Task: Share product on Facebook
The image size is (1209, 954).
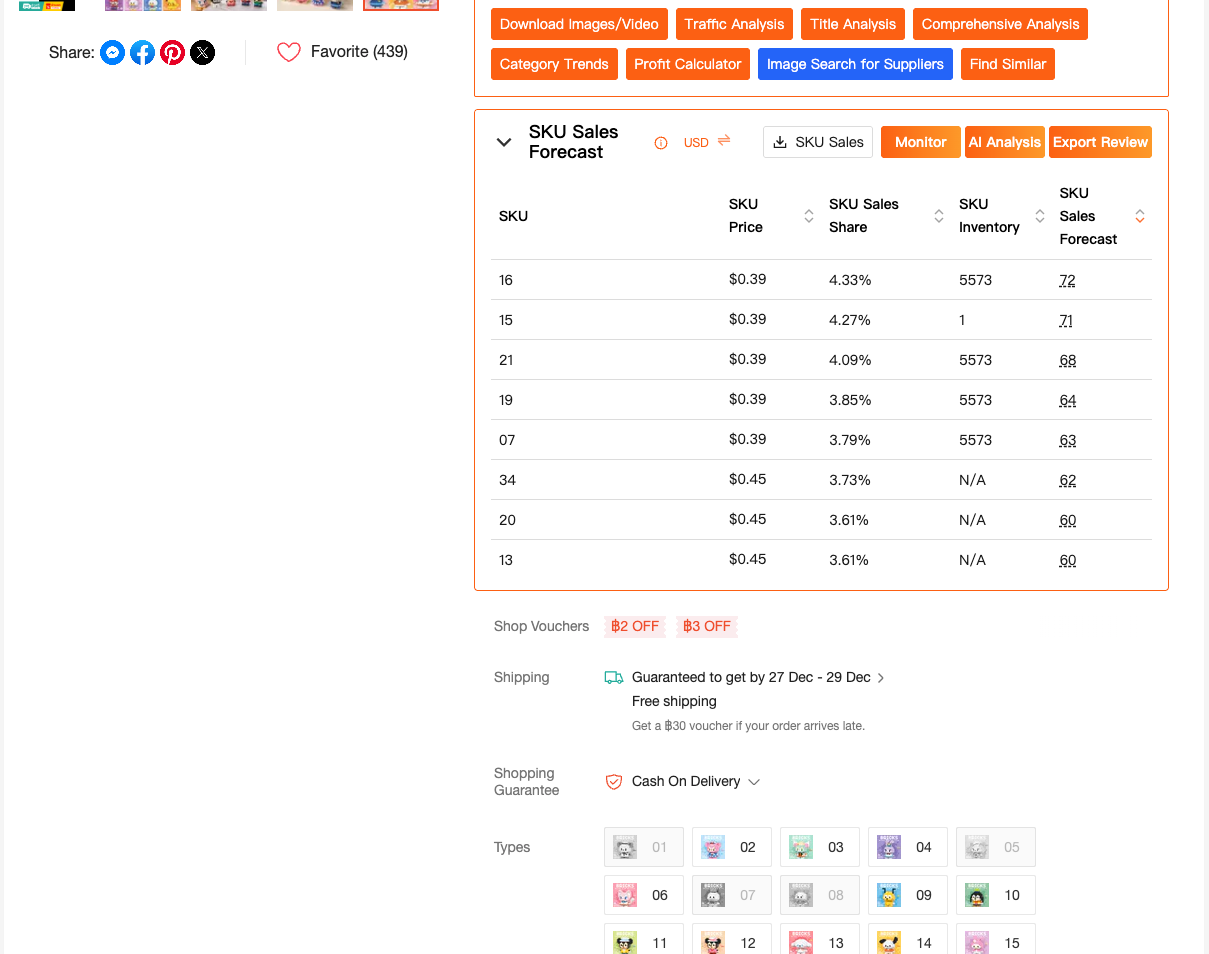Action: 143,53
